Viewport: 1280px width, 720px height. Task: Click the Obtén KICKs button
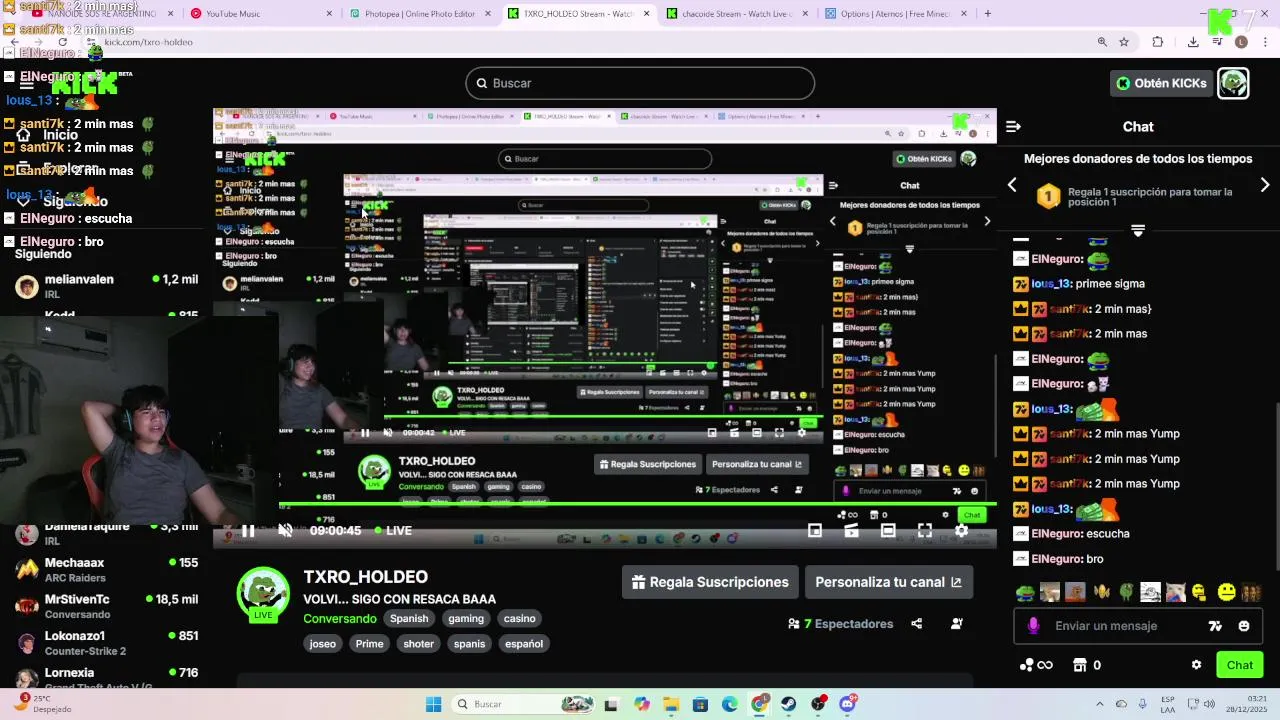(x=1162, y=83)
